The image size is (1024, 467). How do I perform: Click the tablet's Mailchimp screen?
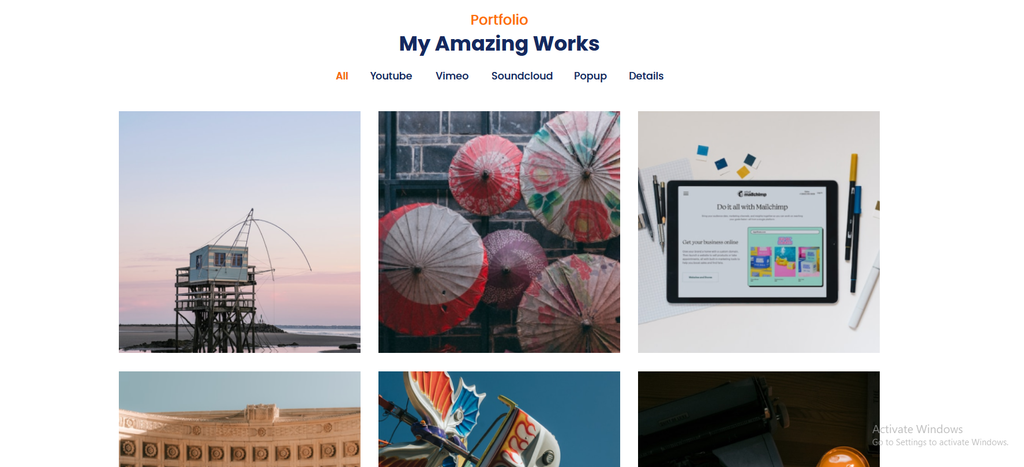point(752,241)
